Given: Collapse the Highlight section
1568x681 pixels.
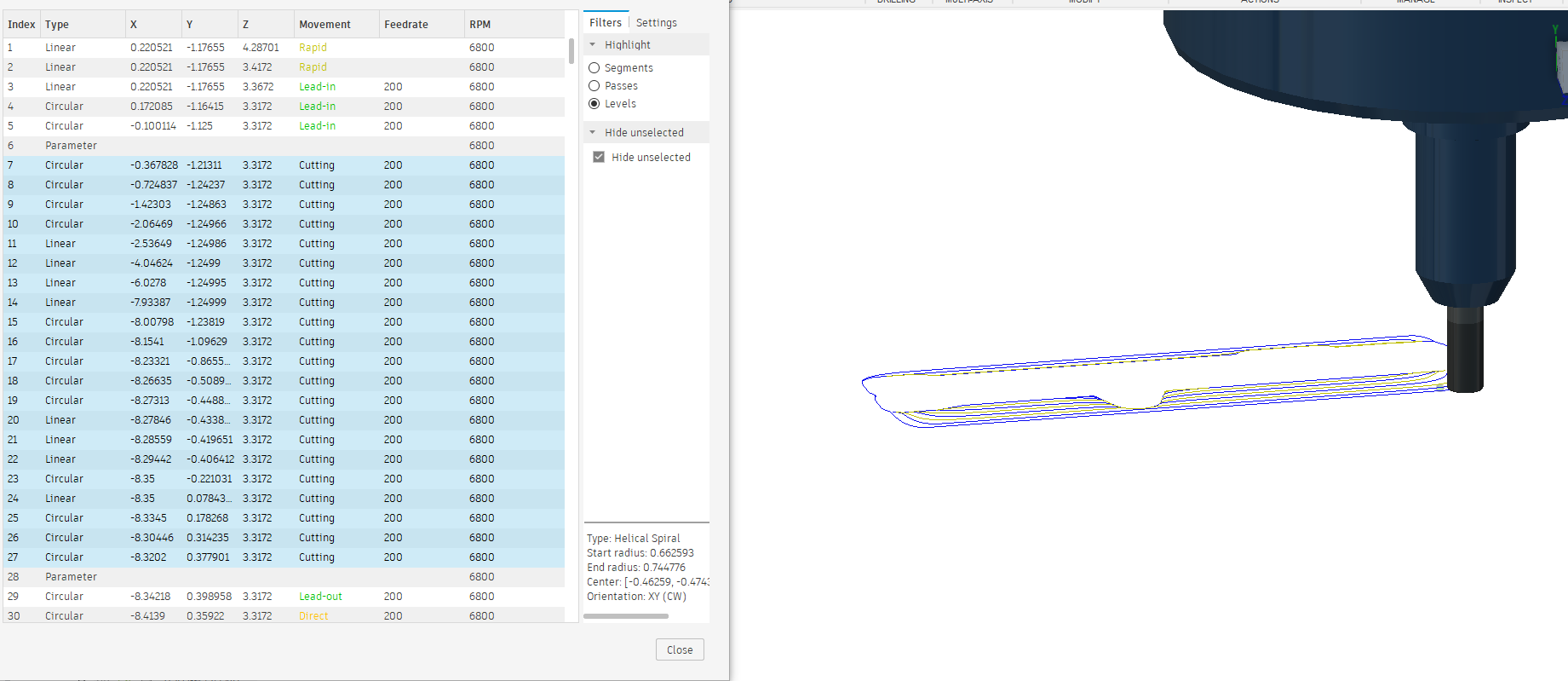Looking at the screenshot, I should (x=593, y=45).
